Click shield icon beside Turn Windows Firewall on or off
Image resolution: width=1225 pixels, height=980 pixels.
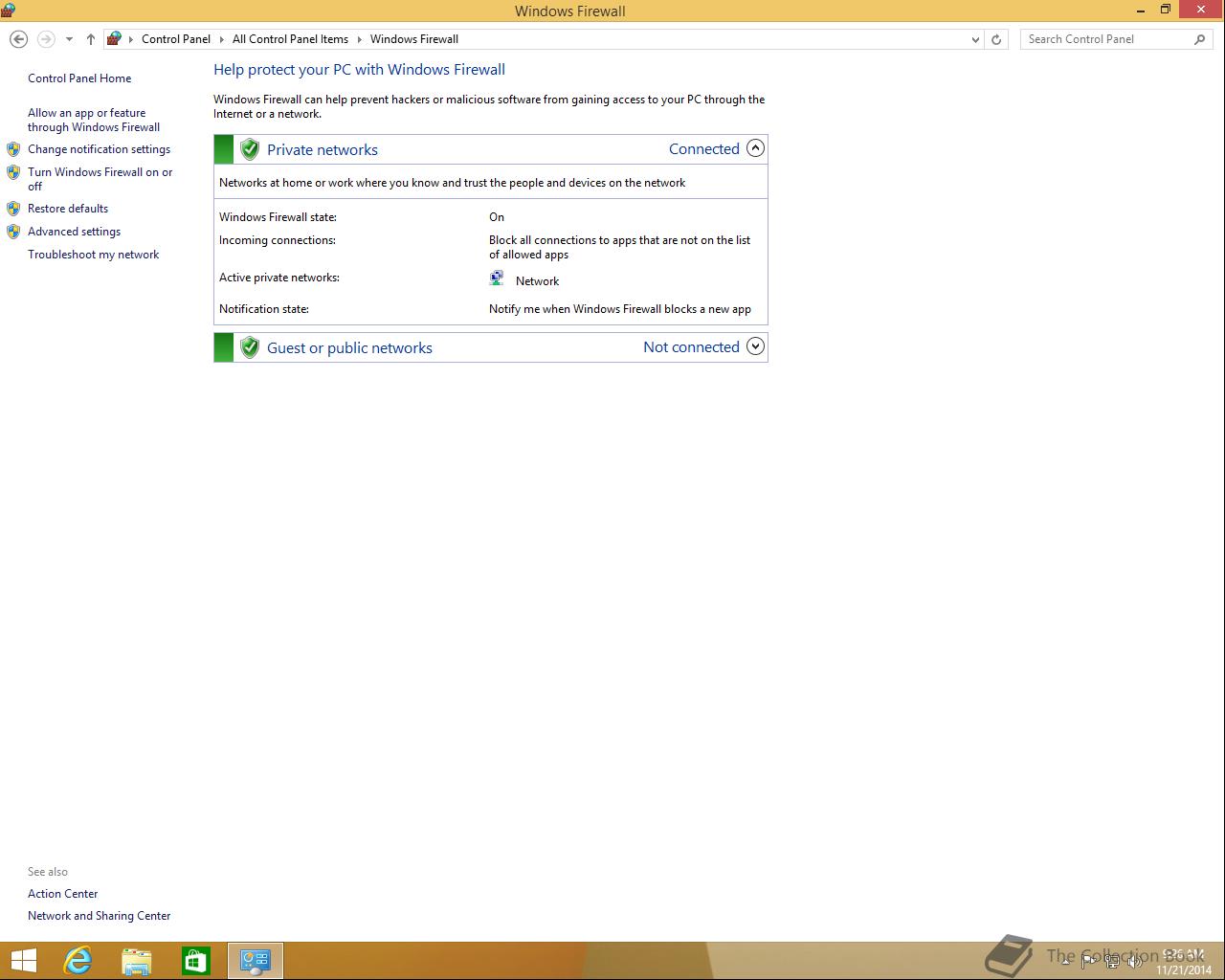coord(13,172)
